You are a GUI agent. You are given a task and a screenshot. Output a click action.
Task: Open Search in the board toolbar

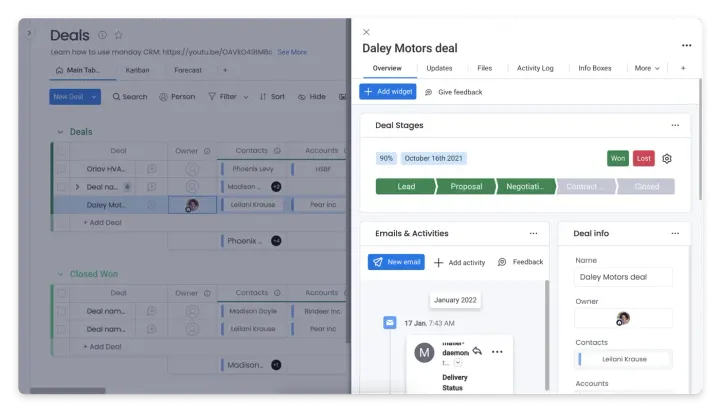130,97
